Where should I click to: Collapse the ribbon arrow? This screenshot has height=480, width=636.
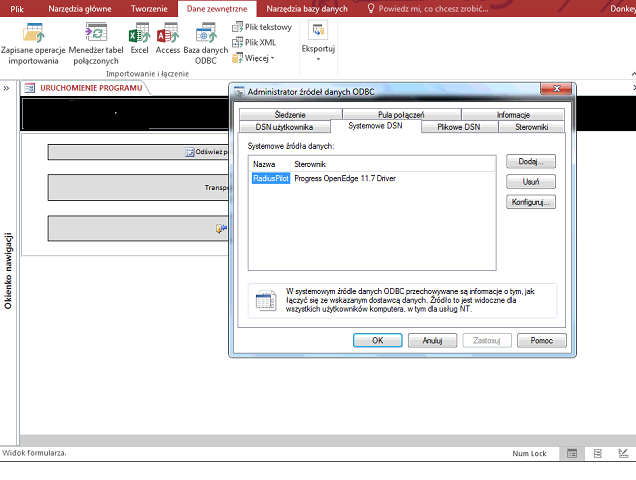point(633,74)
